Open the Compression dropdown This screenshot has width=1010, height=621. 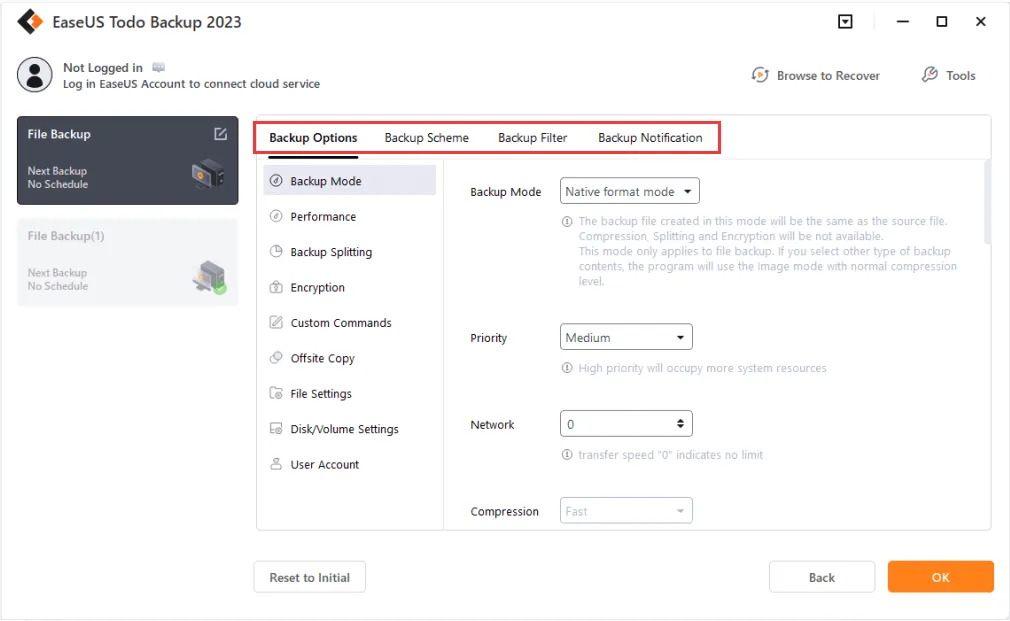coord(626,510)
